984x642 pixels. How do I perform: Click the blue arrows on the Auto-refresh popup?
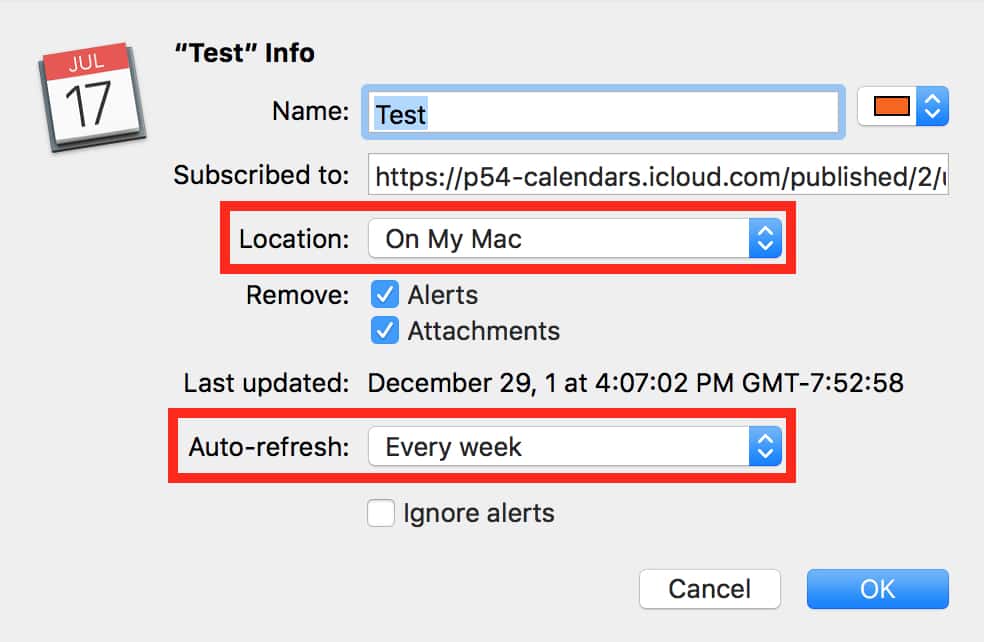click(764, 447)
